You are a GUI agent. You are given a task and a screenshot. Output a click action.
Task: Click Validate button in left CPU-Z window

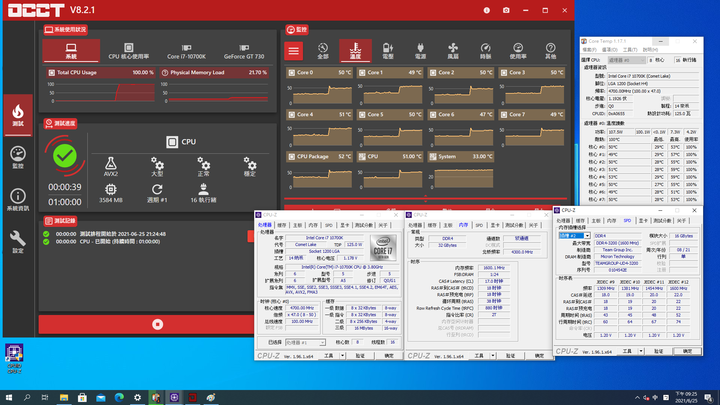pos(360,356)
